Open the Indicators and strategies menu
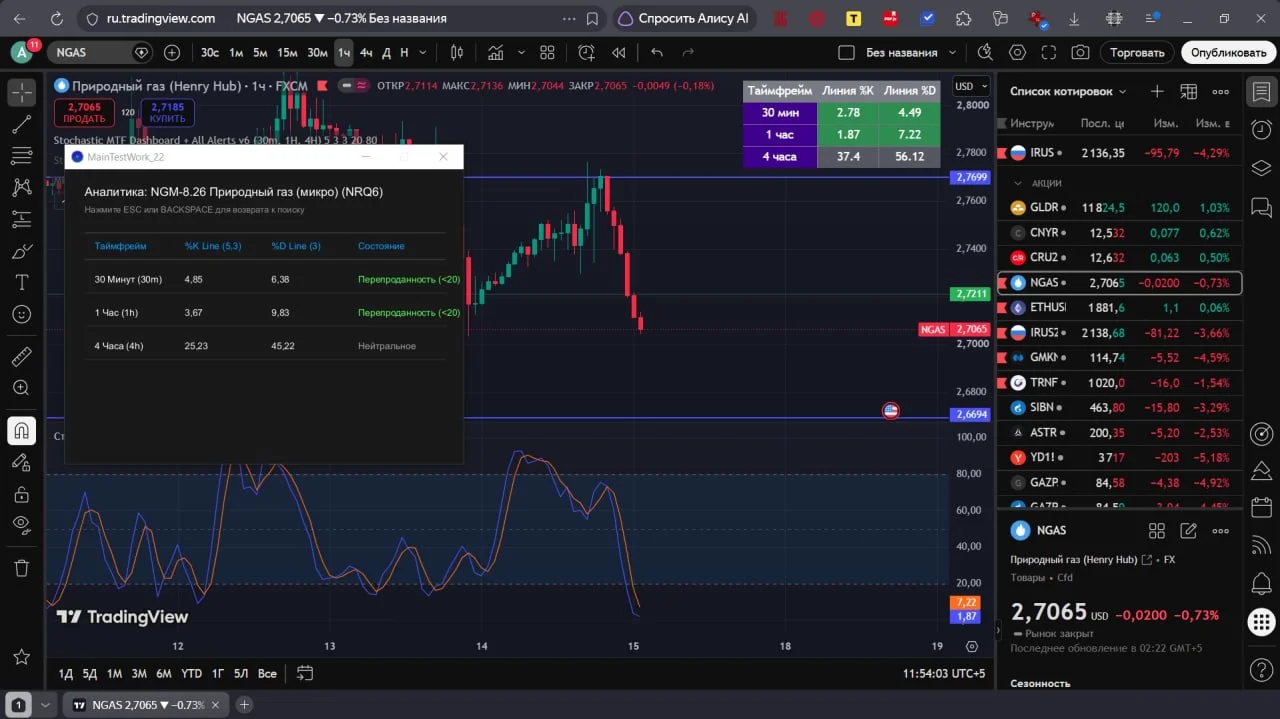Screen dimensions: 1280x719 pyautogui.click(x=496, y=53)
